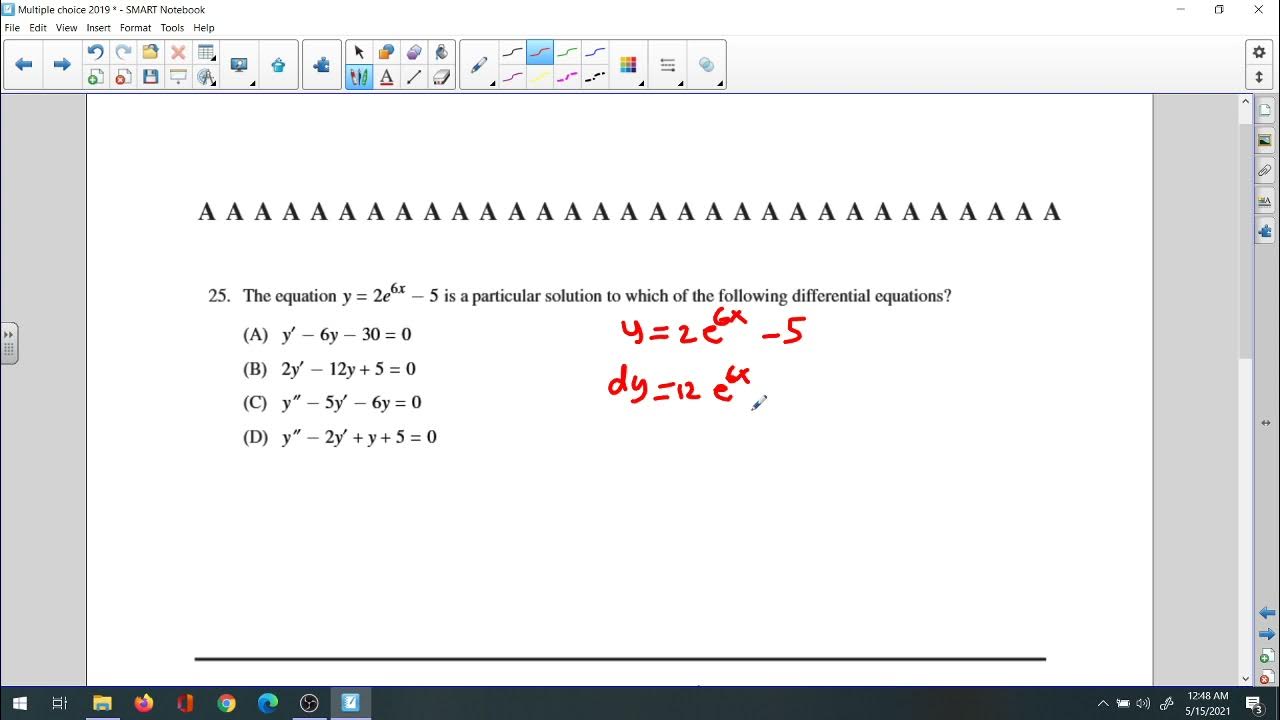
Task: Choose the Line tool
Action: tap(414, 77)
